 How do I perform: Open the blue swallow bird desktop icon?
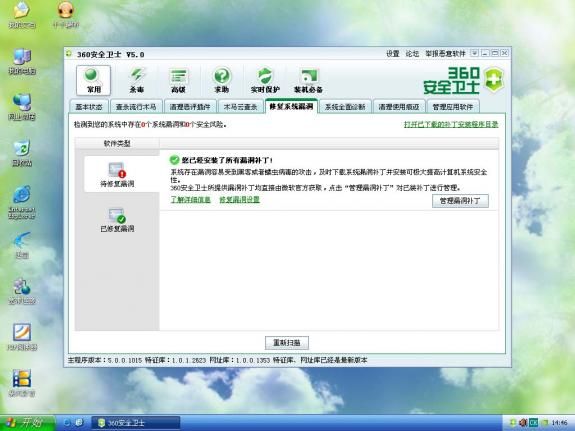pyautogui.click(x=22, y=245)
